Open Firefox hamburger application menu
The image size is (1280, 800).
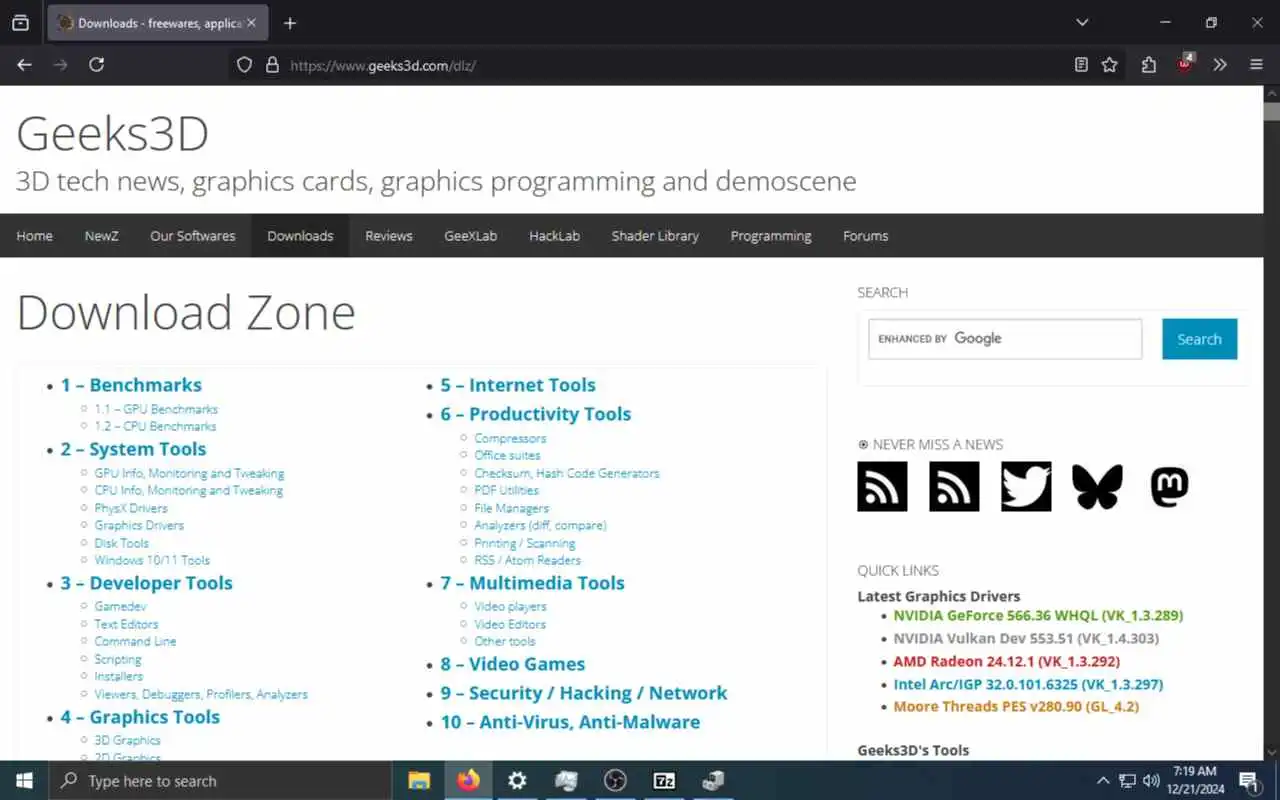[1257, 65]
